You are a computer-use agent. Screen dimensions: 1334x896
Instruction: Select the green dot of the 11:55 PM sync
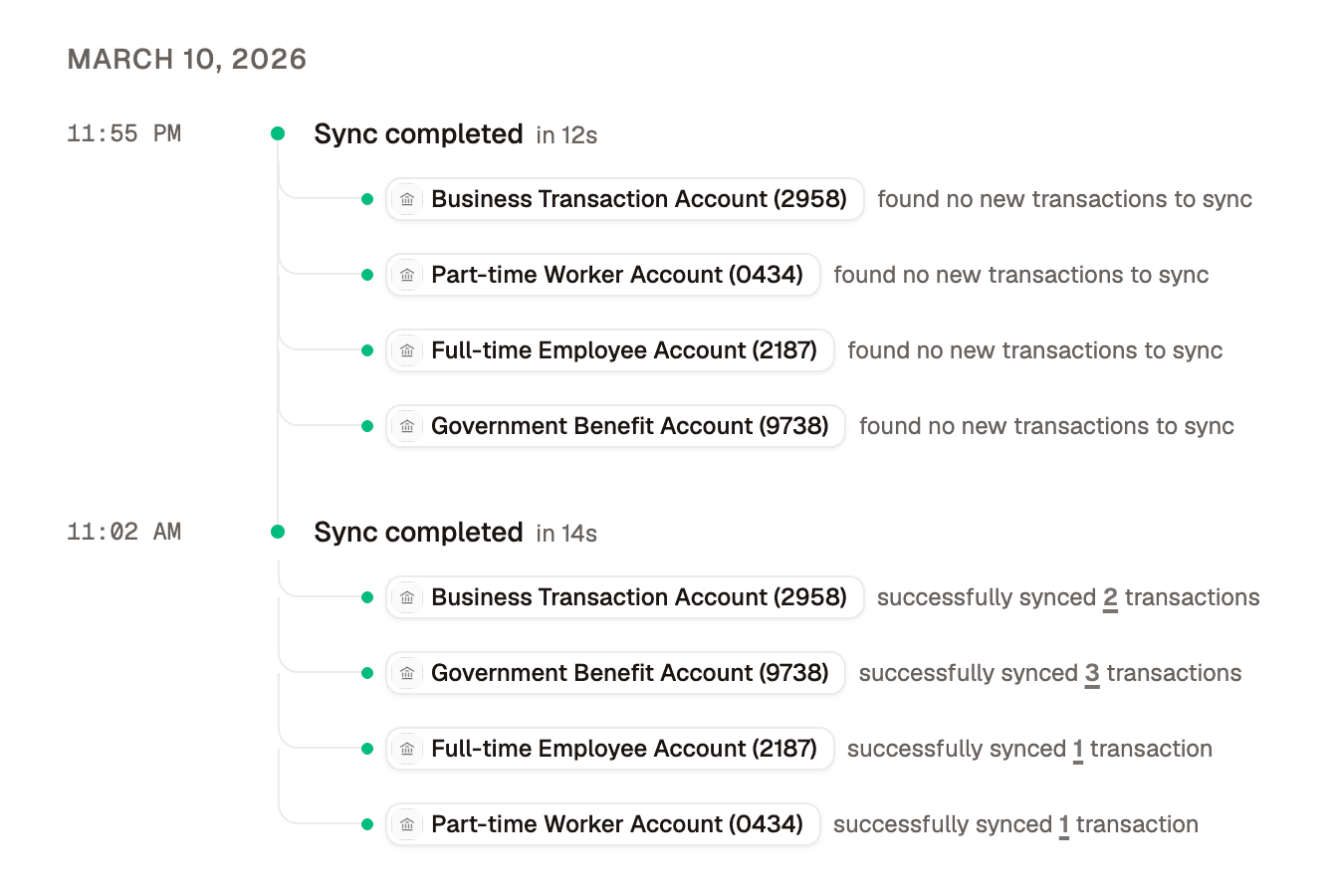click(x=278, y=133)
